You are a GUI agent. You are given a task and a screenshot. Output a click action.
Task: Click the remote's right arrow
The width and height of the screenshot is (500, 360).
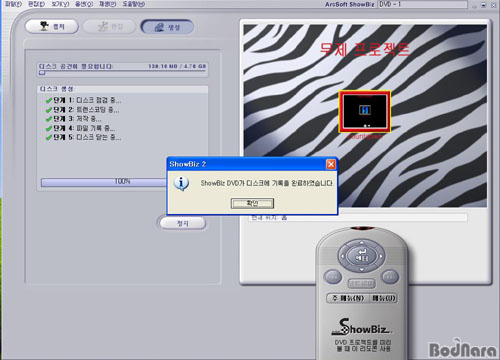click(381, 256)
